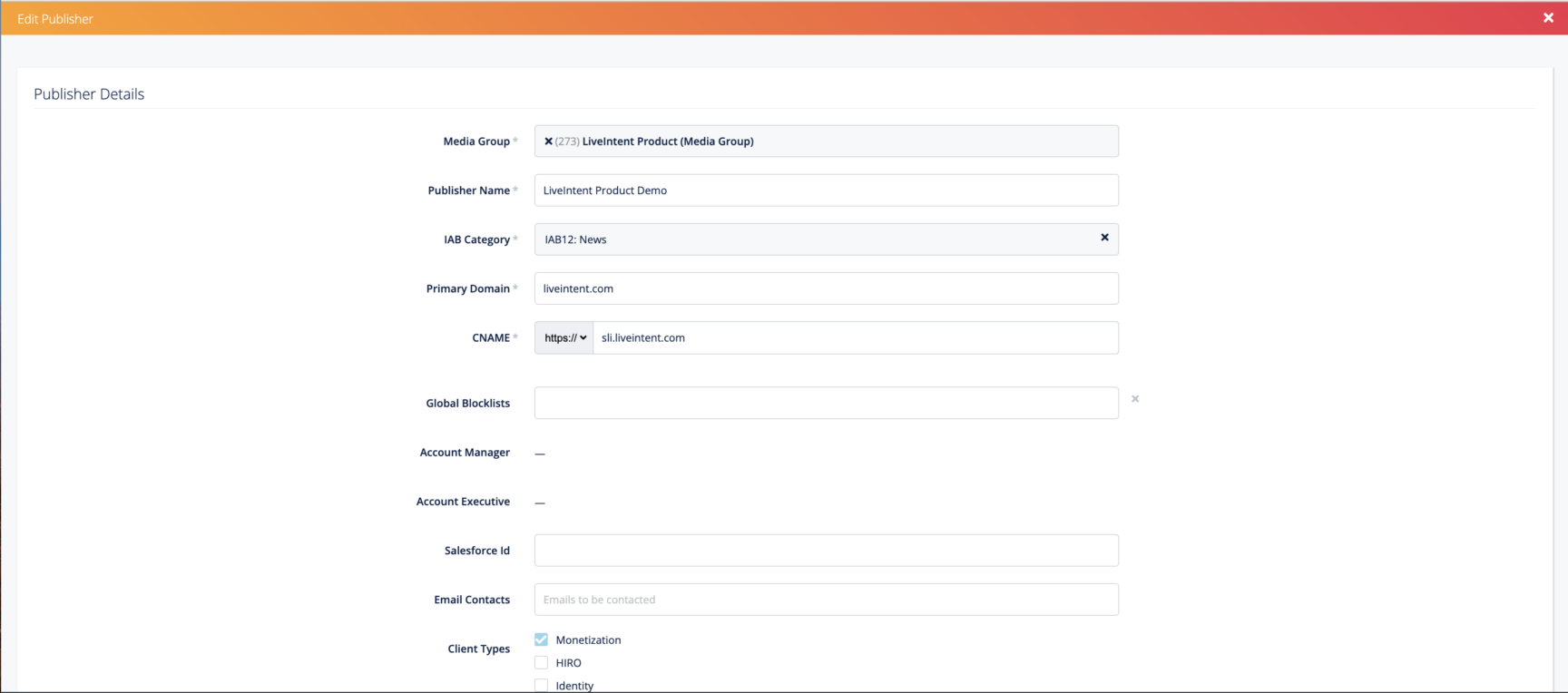Image resolution: width=1568 pixels, height=693 pixels.
Task: Click the Account Manager dash value
Action: (540, 453)
